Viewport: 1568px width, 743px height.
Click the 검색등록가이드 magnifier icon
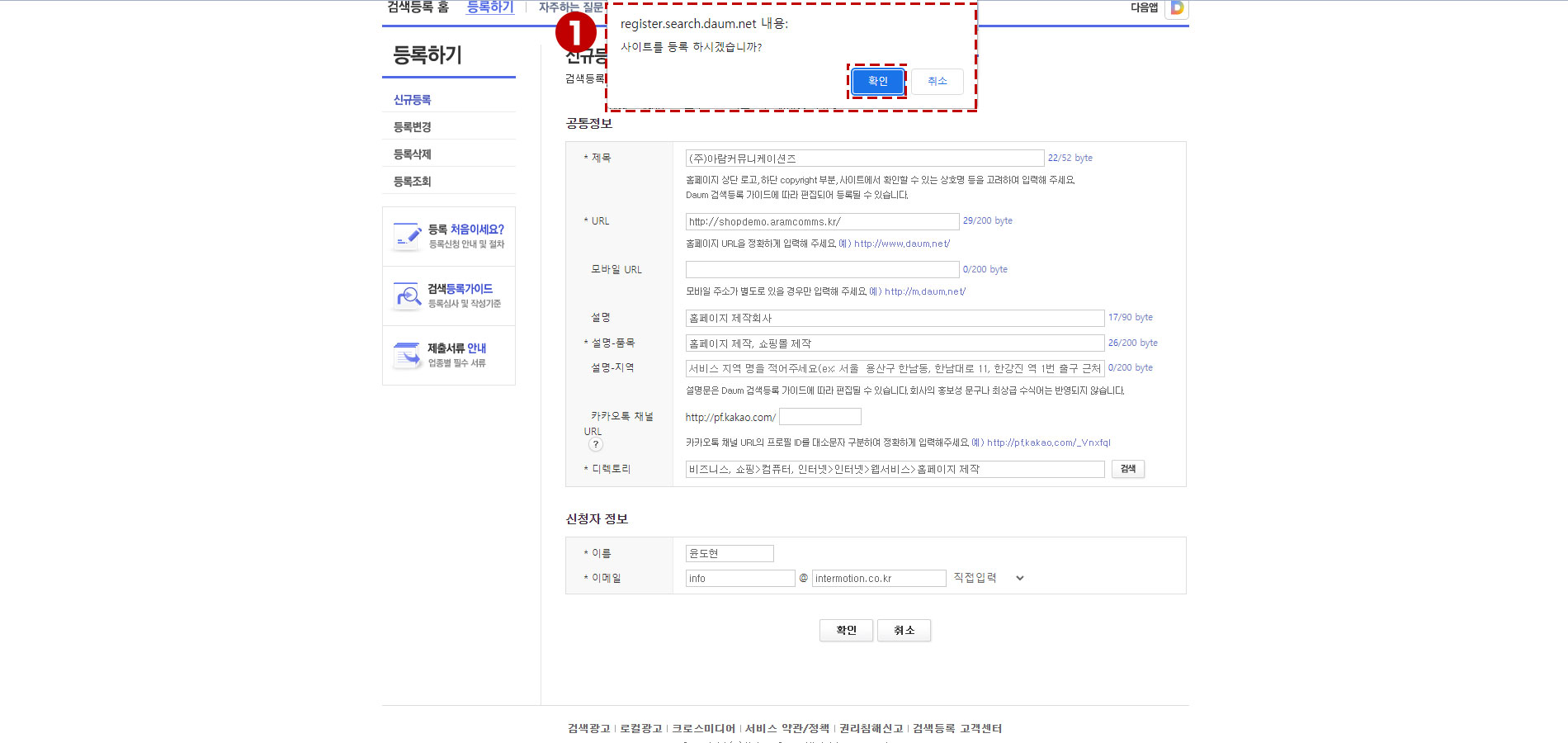pyautogui.click(x=408, y=296)
